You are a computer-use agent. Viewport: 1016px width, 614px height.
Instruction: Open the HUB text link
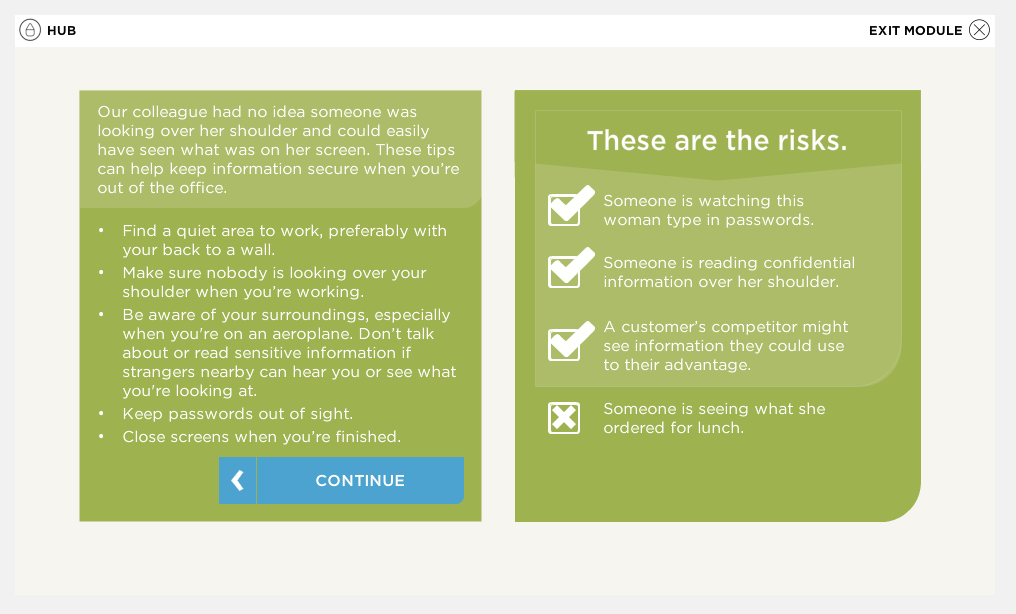click(62, 31)
